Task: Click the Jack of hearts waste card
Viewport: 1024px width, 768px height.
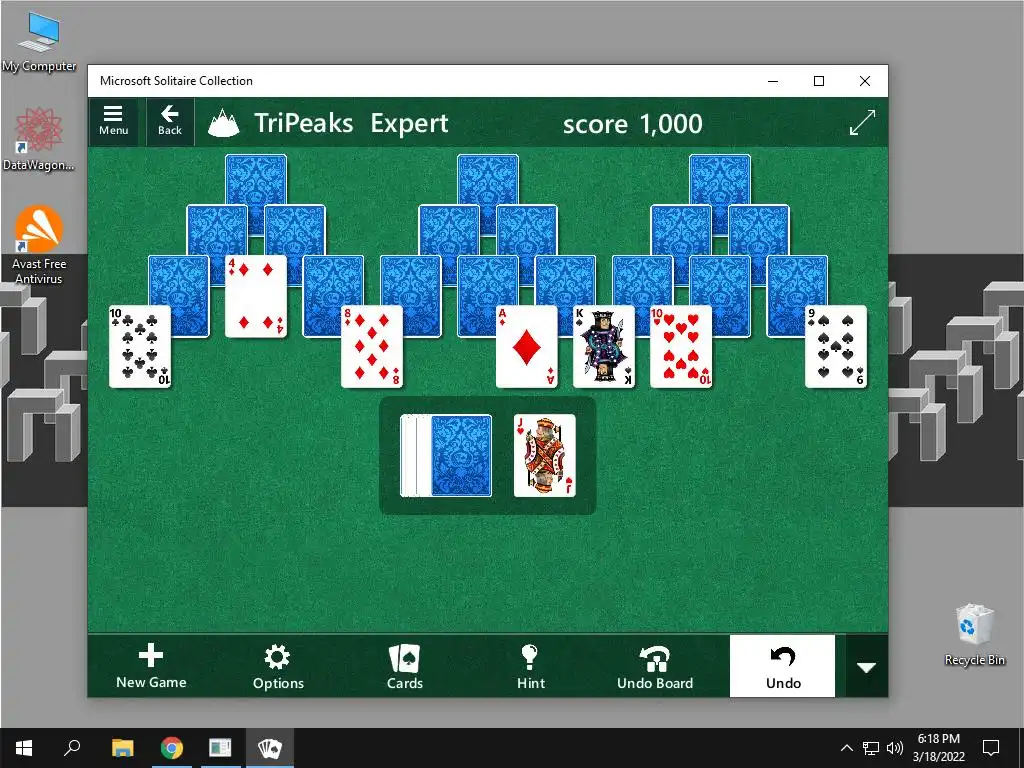Action: (x=545, y=455)
